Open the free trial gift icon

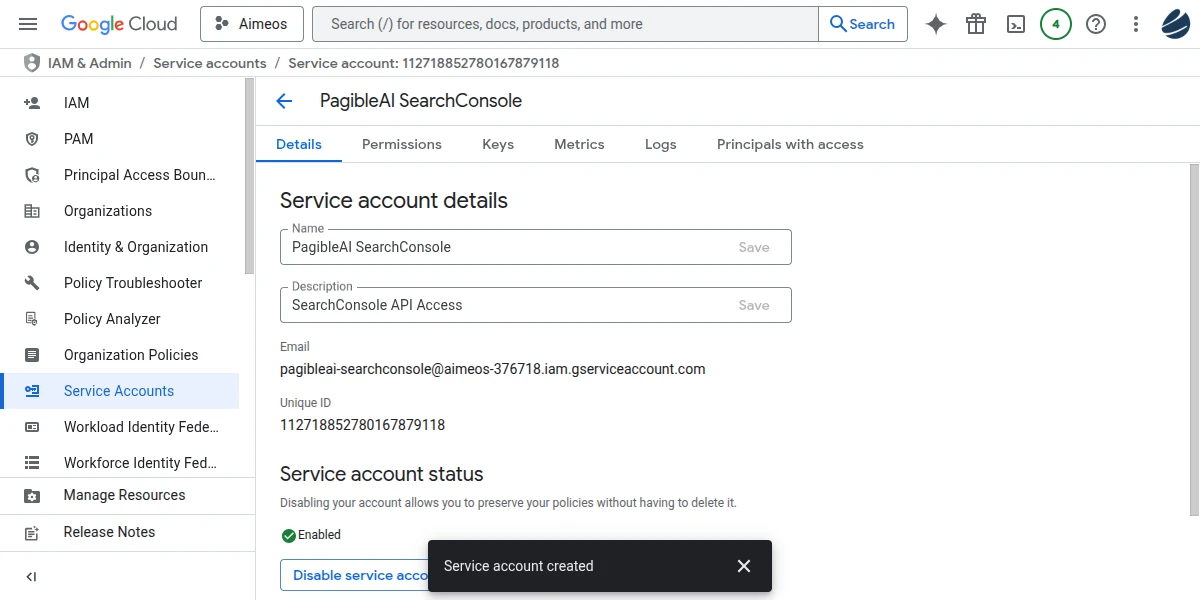[x=976, y=24]
